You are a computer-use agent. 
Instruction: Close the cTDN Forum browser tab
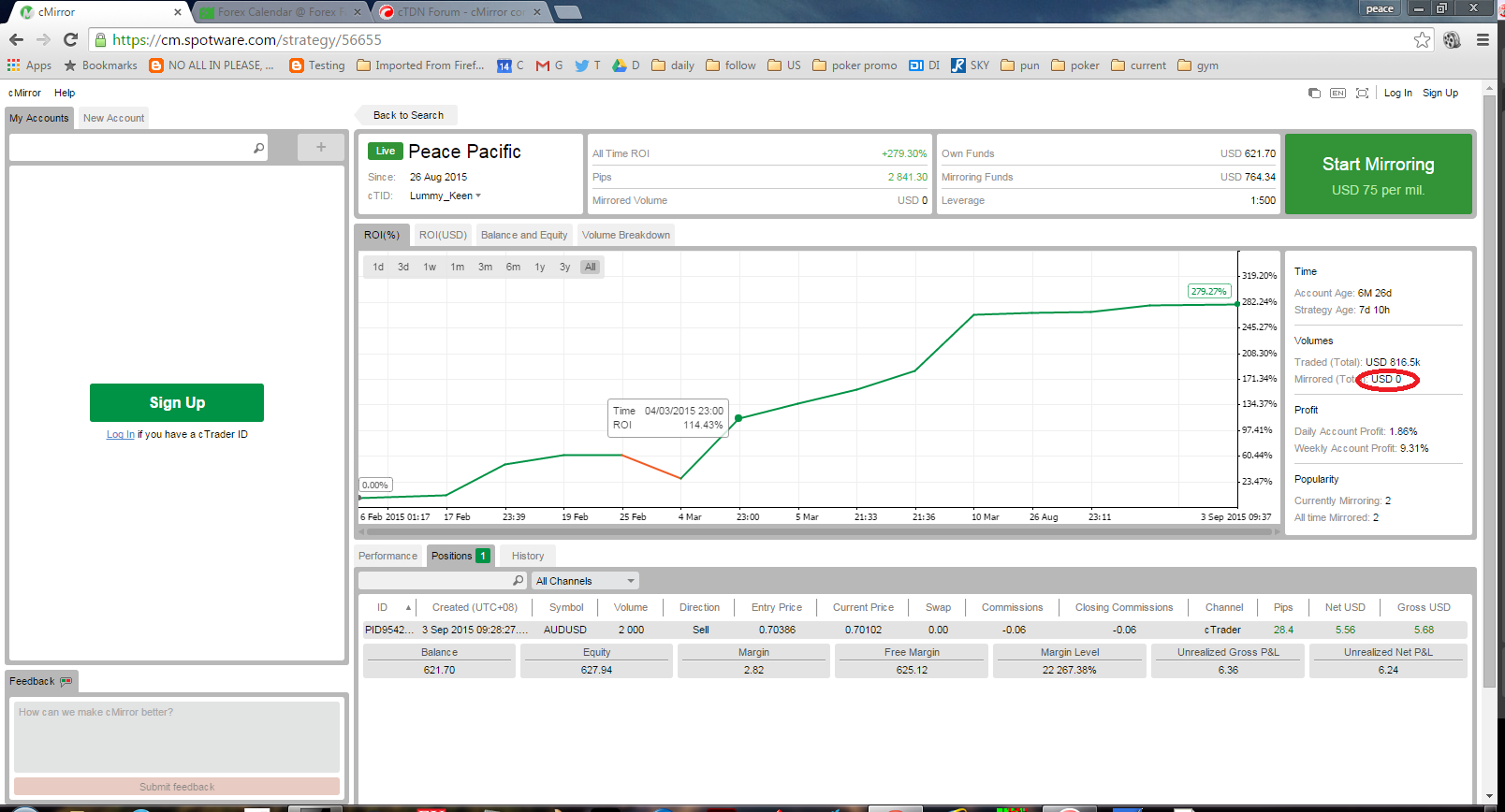pyautogui.click(x=537, y=12)
